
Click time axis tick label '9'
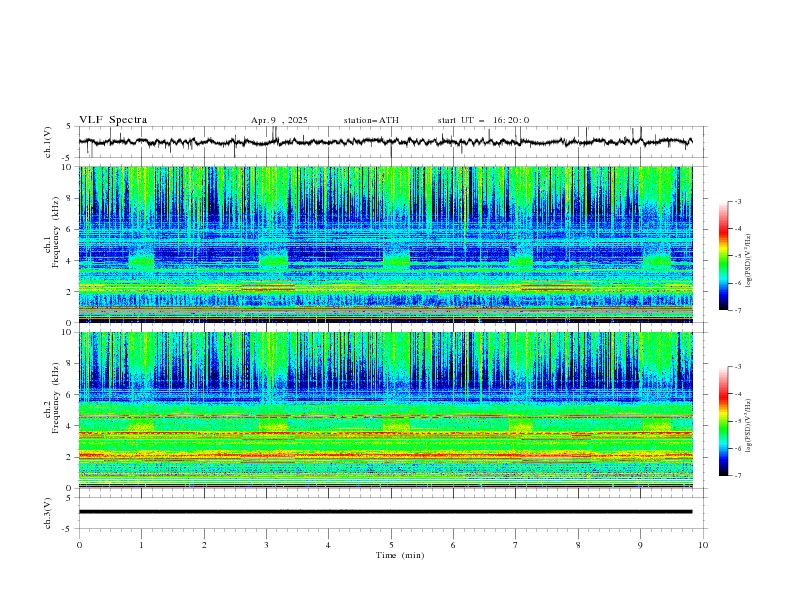pyautogui.click(x=640, y=545)
